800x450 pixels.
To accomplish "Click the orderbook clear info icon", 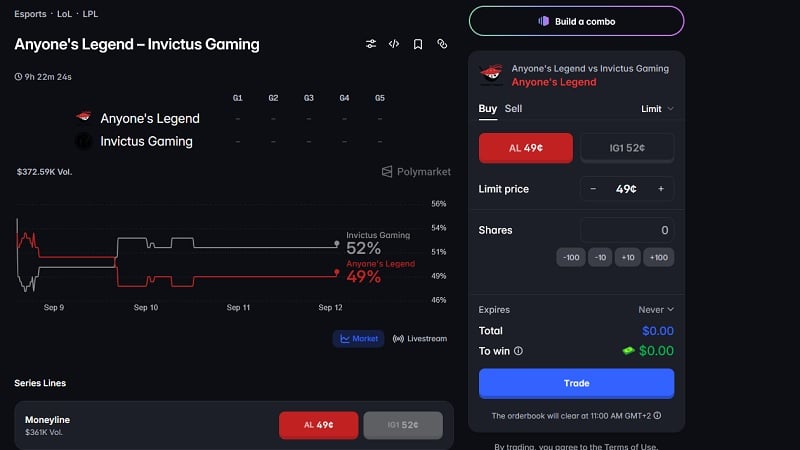I will point(657,415).
